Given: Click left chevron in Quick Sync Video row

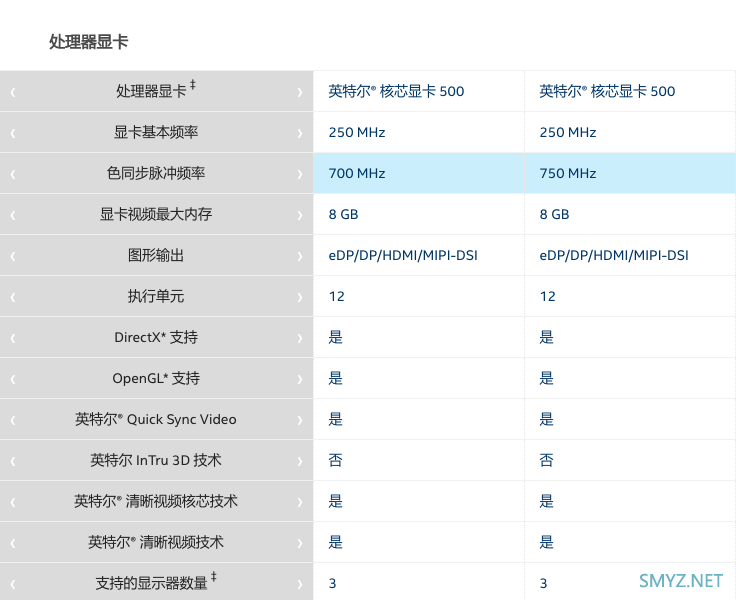Looking at the screenshot, I should [x=13, y=420].
